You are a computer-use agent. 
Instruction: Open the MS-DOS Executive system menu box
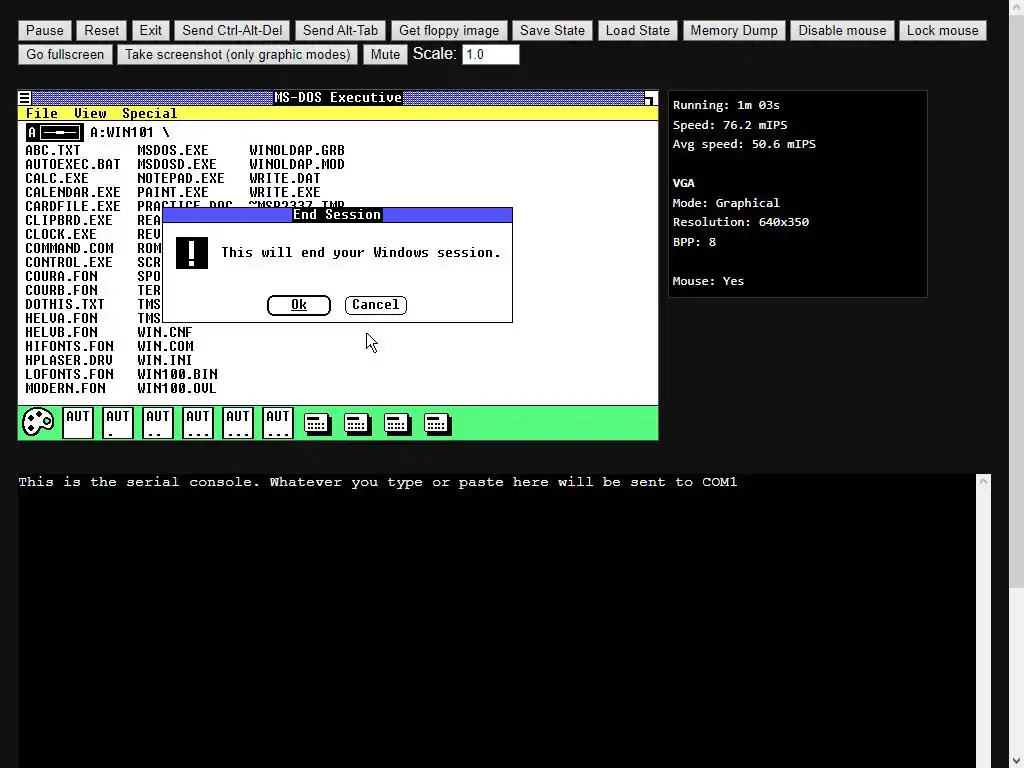pos(25,98)
